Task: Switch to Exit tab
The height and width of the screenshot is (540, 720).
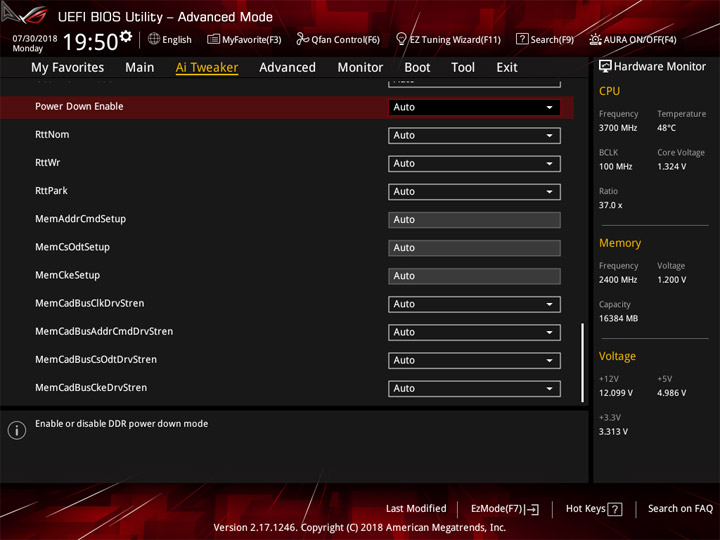Action: pos(507,68)
